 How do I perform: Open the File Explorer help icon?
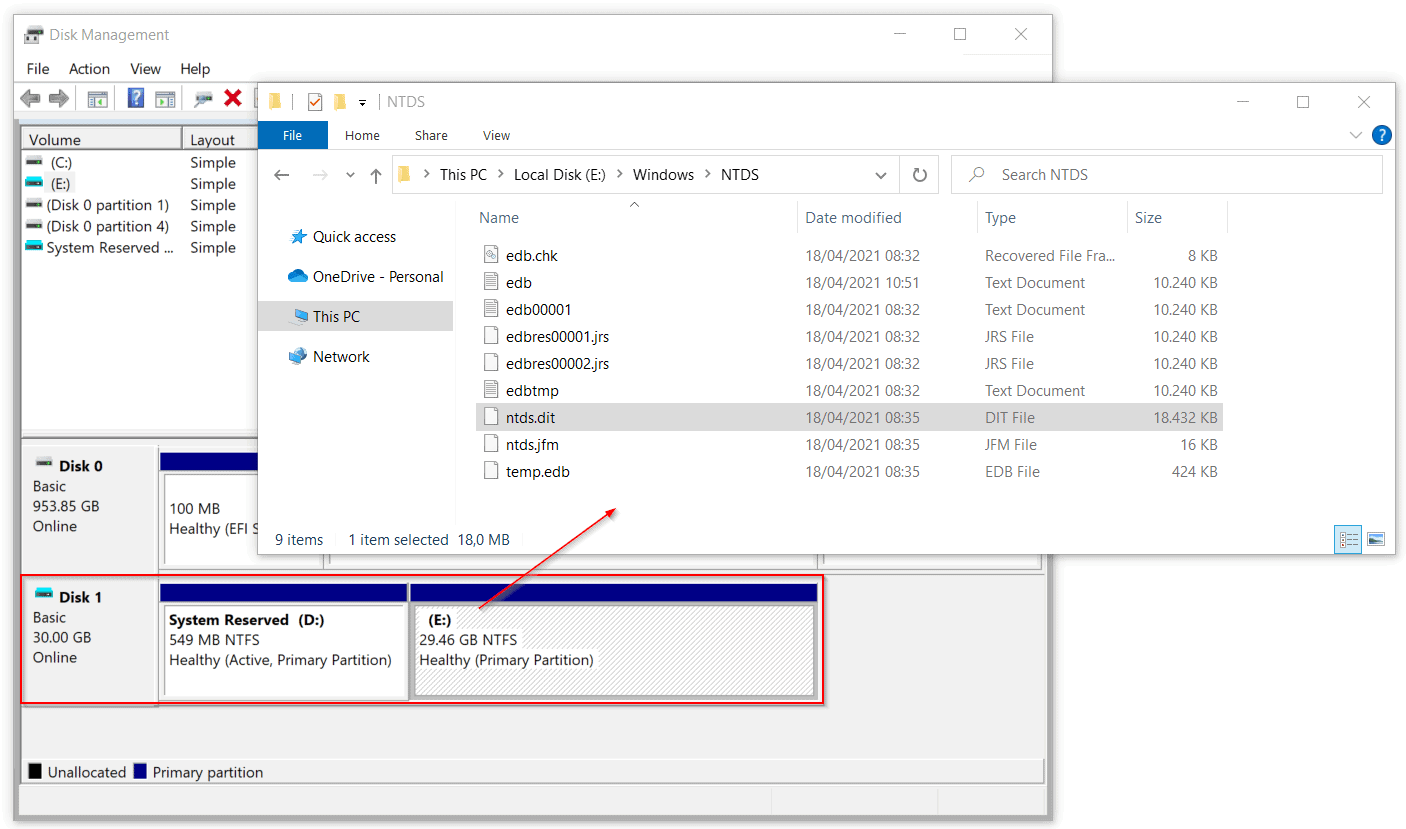tap(1382, 135)
